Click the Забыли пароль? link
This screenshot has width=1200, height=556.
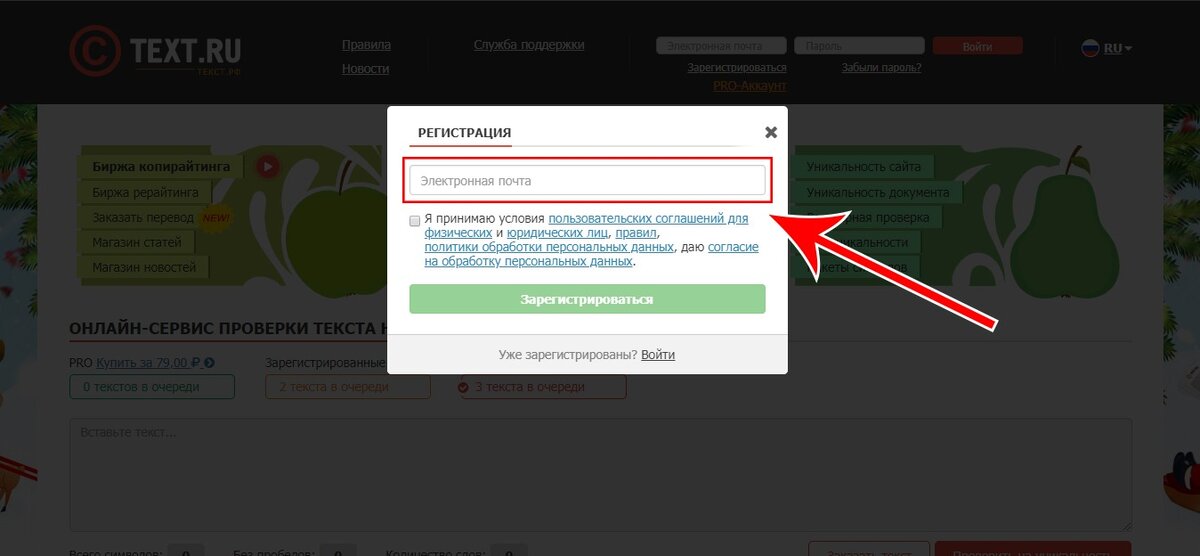click(881, 68)
